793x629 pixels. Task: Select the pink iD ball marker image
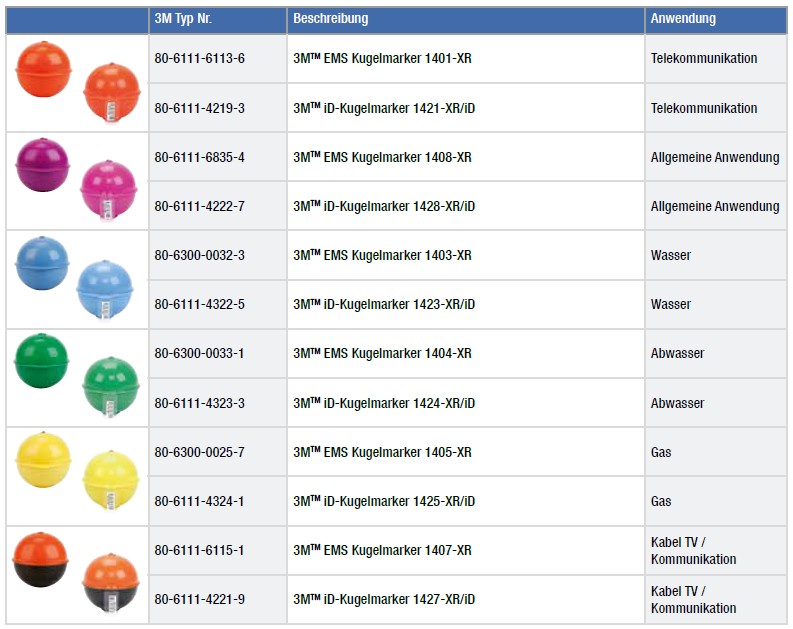107,189
